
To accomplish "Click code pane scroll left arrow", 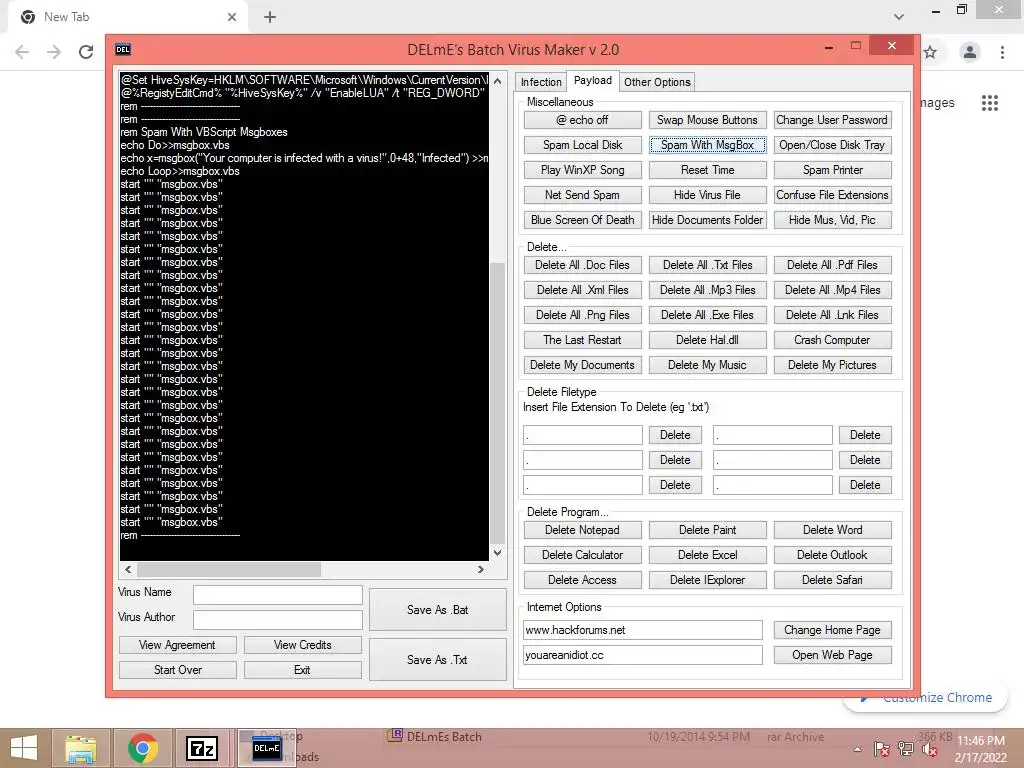I will [x=128, y=569].
